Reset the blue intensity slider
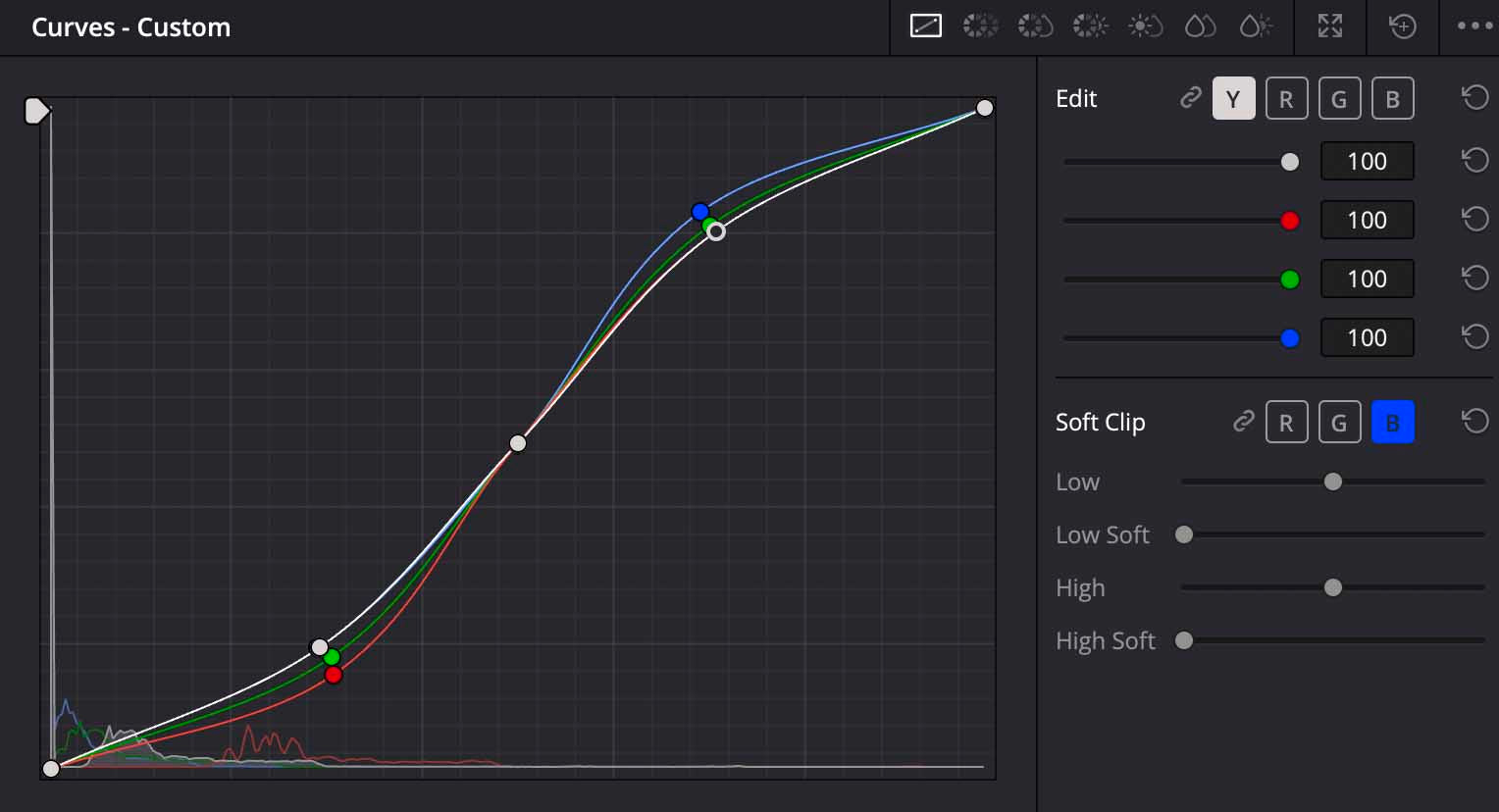The width and height of the screenshot is (1499, 812). [x=1474, y=336]
